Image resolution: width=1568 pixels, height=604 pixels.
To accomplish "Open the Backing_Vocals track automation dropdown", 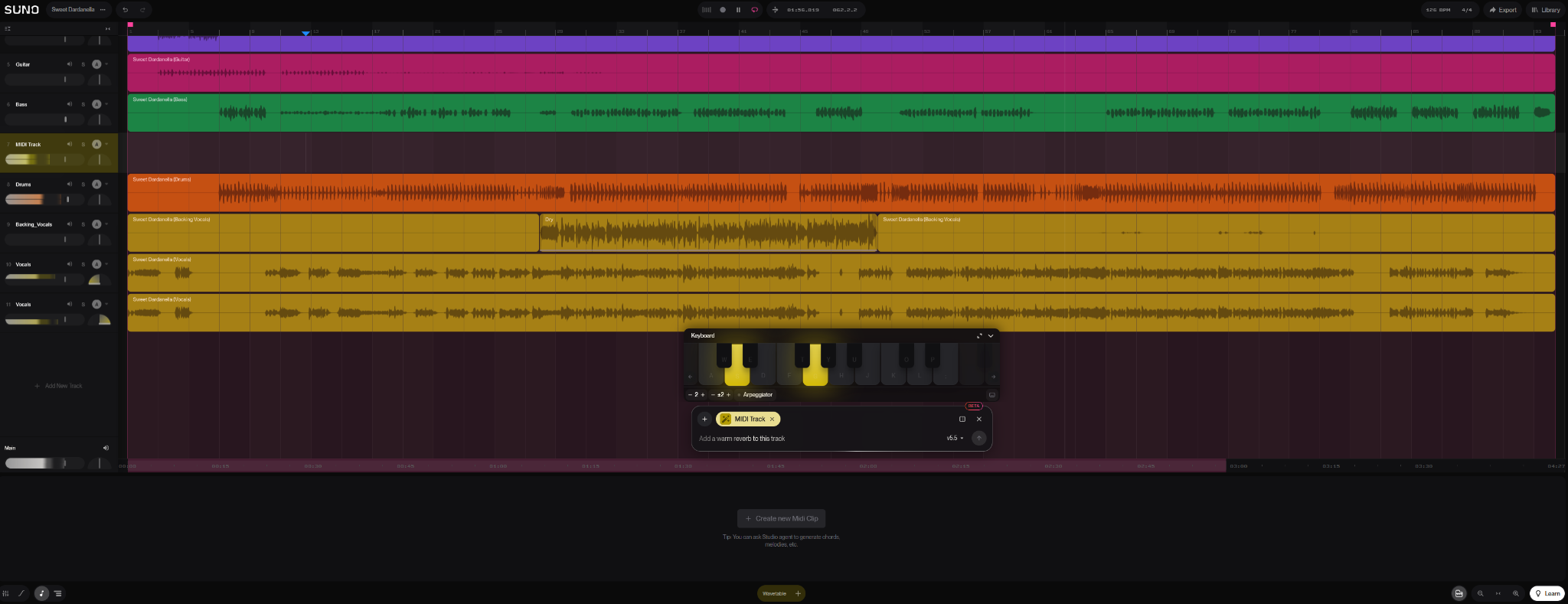I will pos(106,224).
